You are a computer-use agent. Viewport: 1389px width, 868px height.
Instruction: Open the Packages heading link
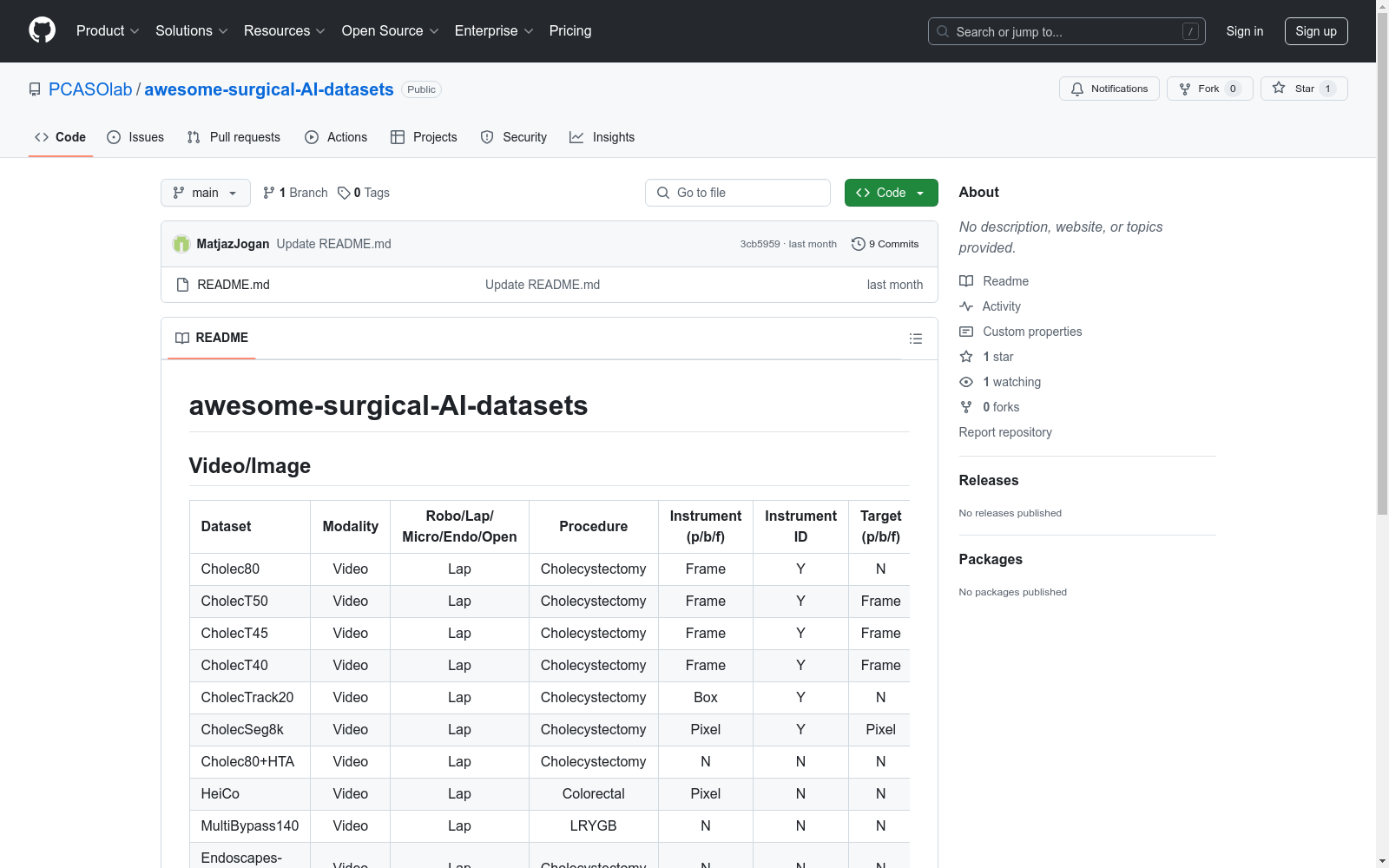coord(991,559)
